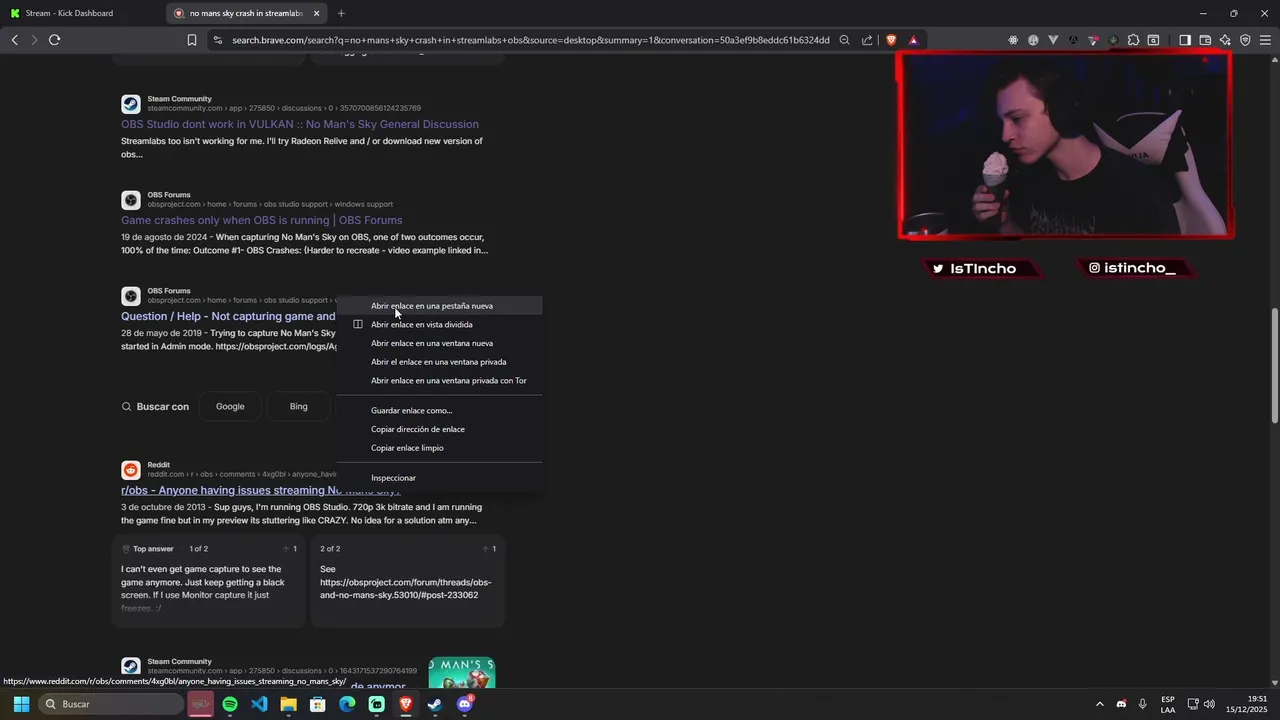The height and width of the screenshot is (720, 1280).
Task: Choose 'Copiar enlace limpio'
Action: pyautogui.click(x=439, y=448)
